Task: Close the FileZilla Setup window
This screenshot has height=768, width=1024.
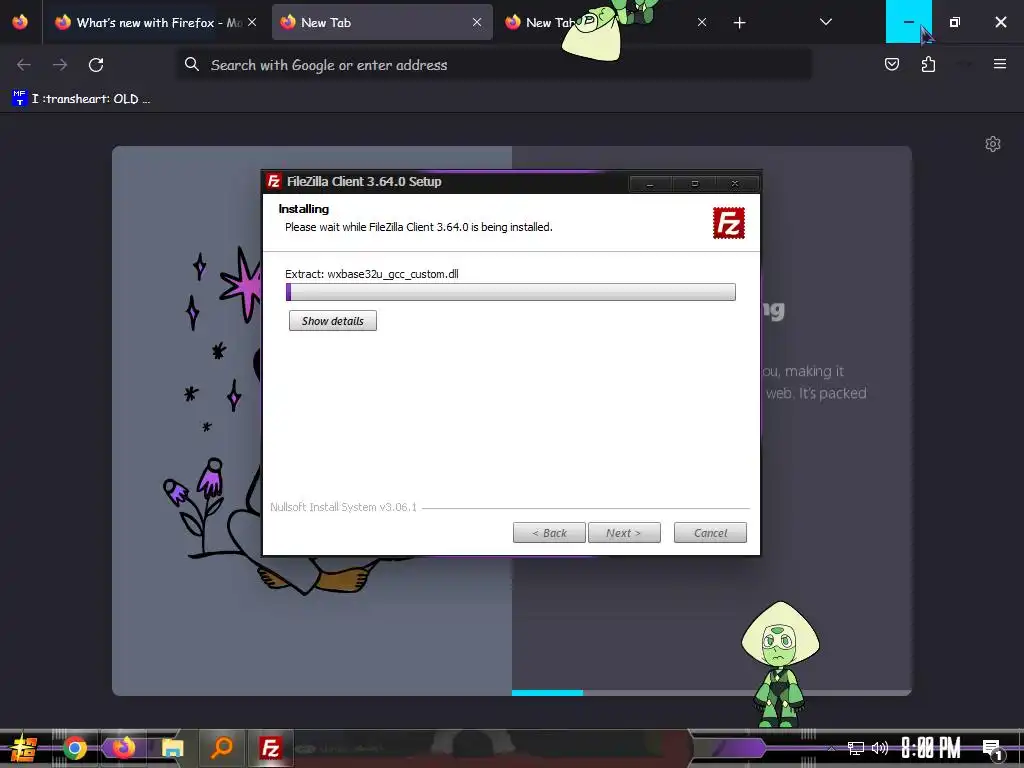Action: 735,184
